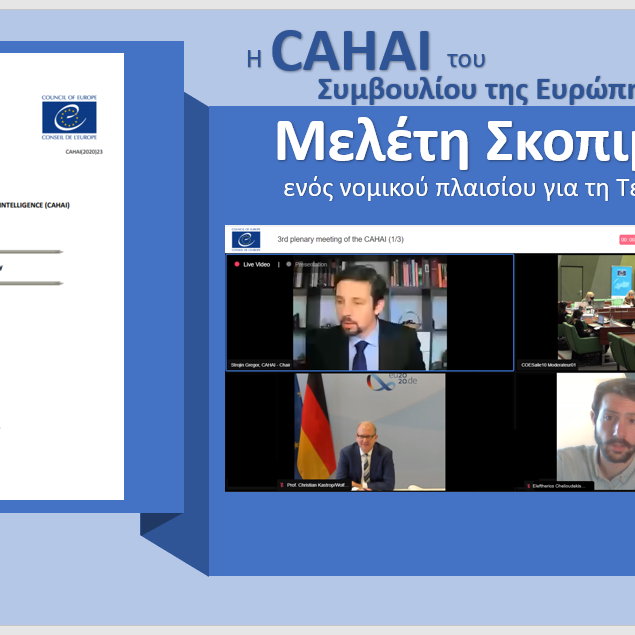Image resolution: width=635 pixels, height=635 pixels.
Task: Click the red timer badge in meeting header
Action: (x=627, y=240)
